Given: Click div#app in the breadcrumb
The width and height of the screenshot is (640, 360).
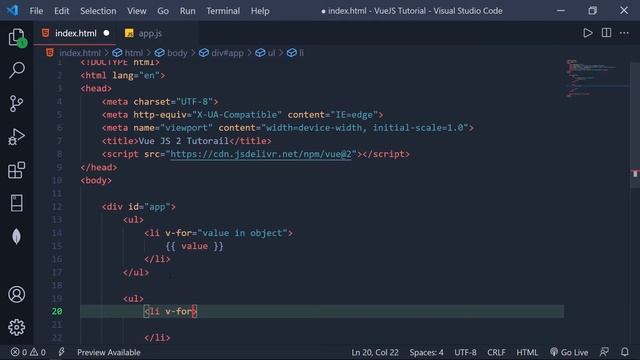Looking at the screenshot, I should click(x=227, y=53).
